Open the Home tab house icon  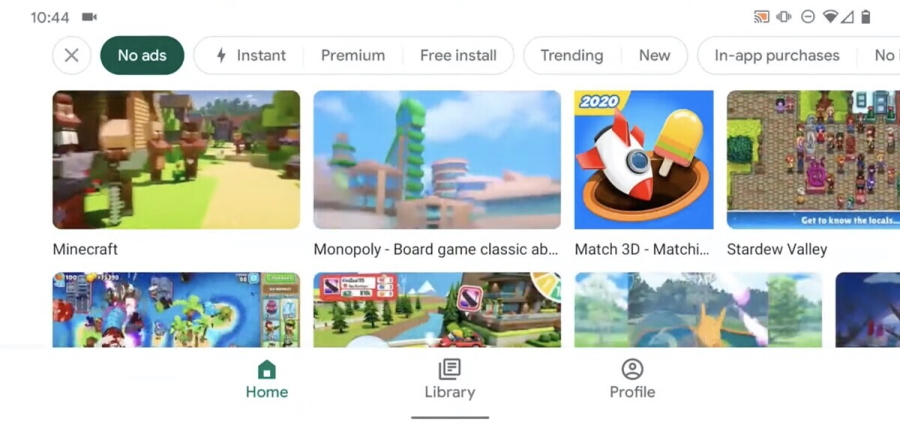267,369
